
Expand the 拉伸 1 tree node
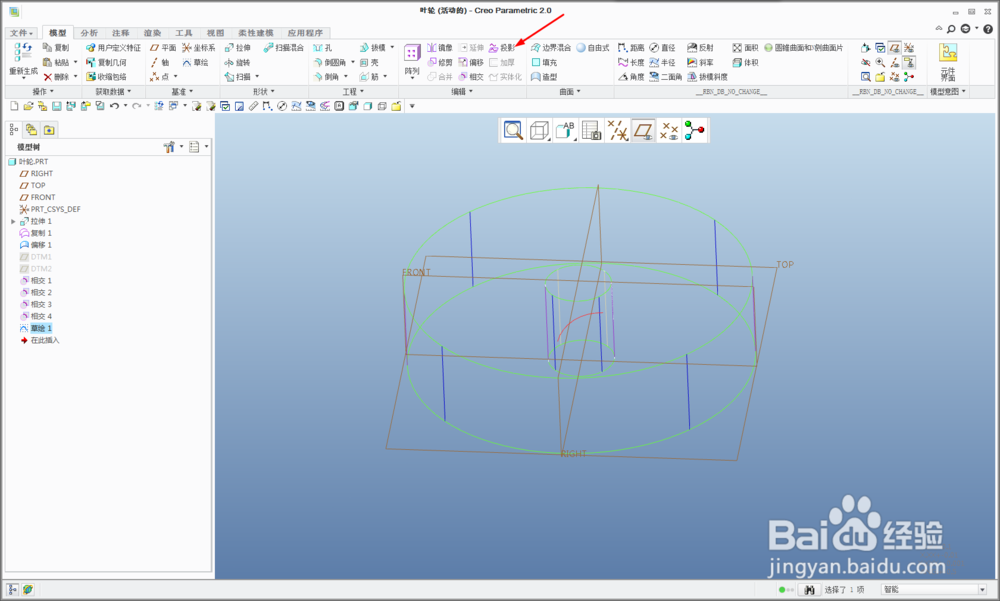pos(13,221)
